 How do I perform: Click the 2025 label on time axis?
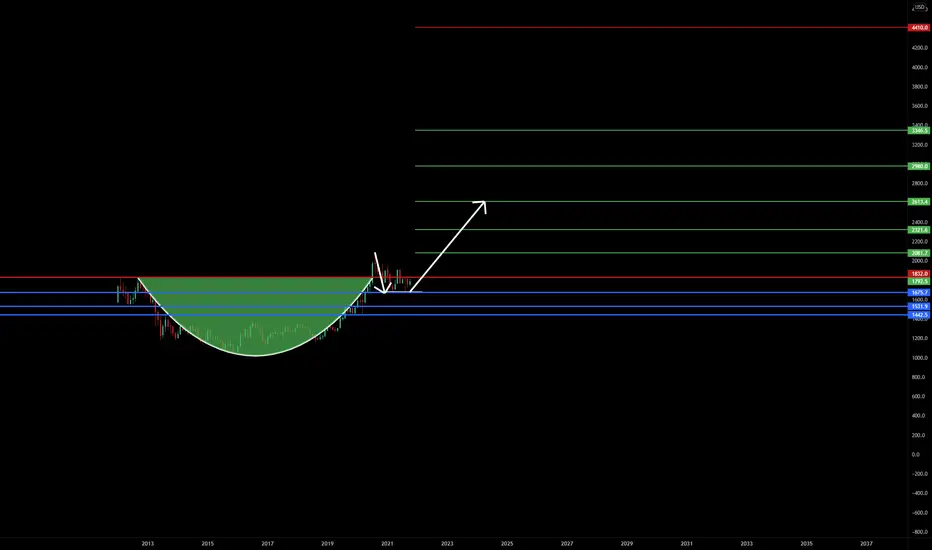(507, 543)
